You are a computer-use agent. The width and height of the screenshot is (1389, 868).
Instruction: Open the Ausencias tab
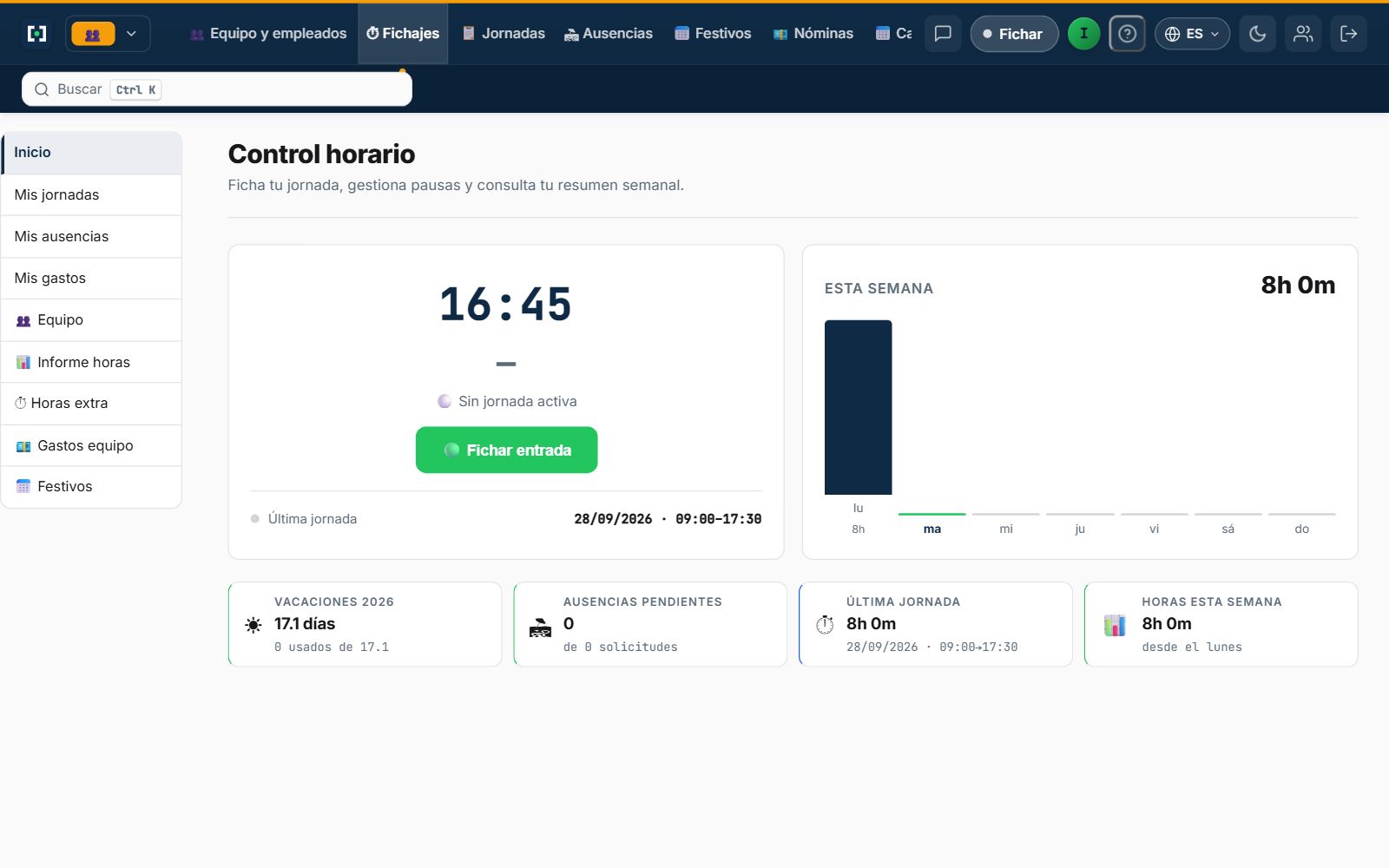pyautogui.click(x=609, y=34)
